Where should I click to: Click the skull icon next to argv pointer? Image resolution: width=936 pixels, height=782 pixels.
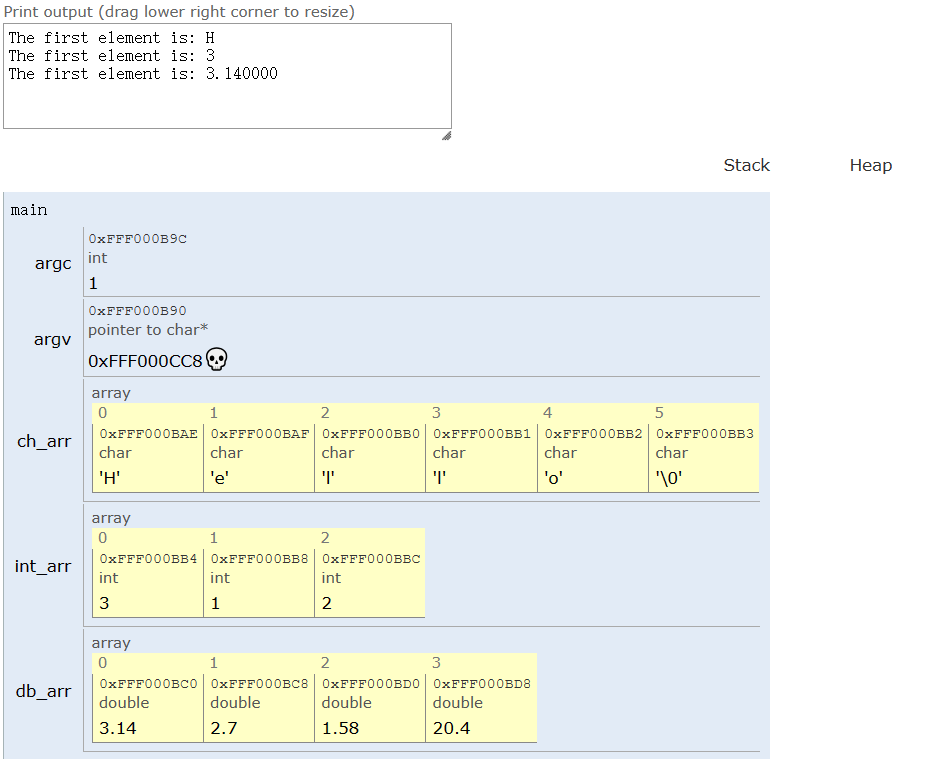[x=216, y=359]
